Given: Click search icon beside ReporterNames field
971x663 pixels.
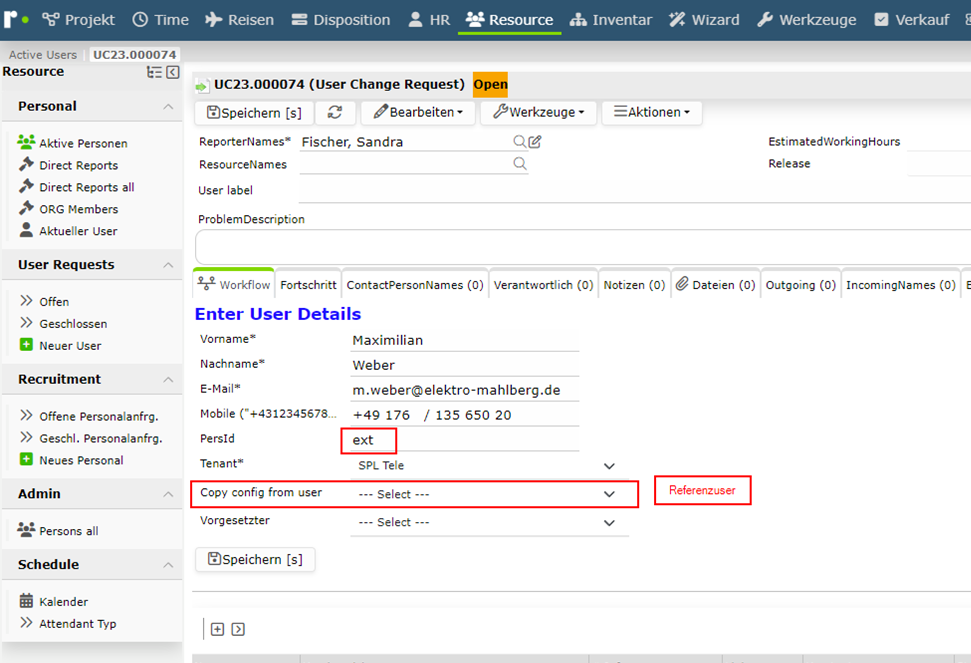Looking at the screenshot, I should tap(520, 142).
